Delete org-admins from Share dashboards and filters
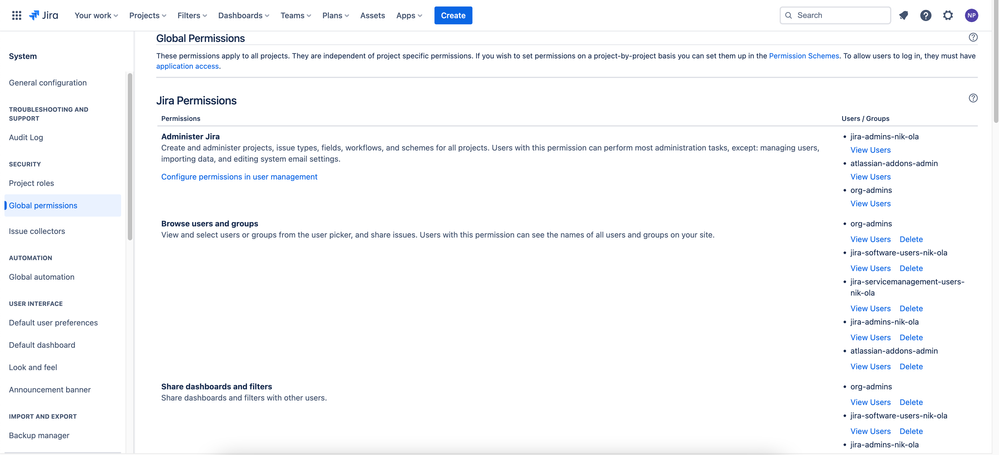The image size is (999, 455). click(911, 402)
